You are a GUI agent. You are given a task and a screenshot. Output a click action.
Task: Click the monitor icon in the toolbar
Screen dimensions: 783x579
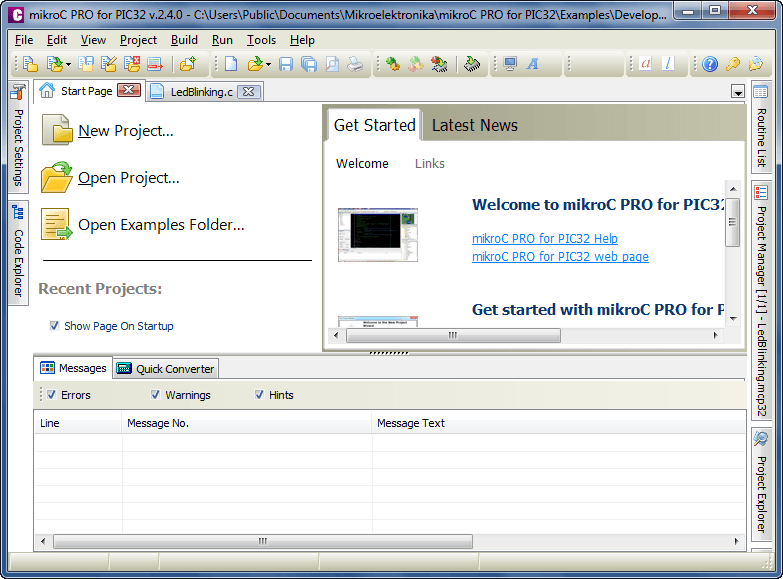(510, 64)
